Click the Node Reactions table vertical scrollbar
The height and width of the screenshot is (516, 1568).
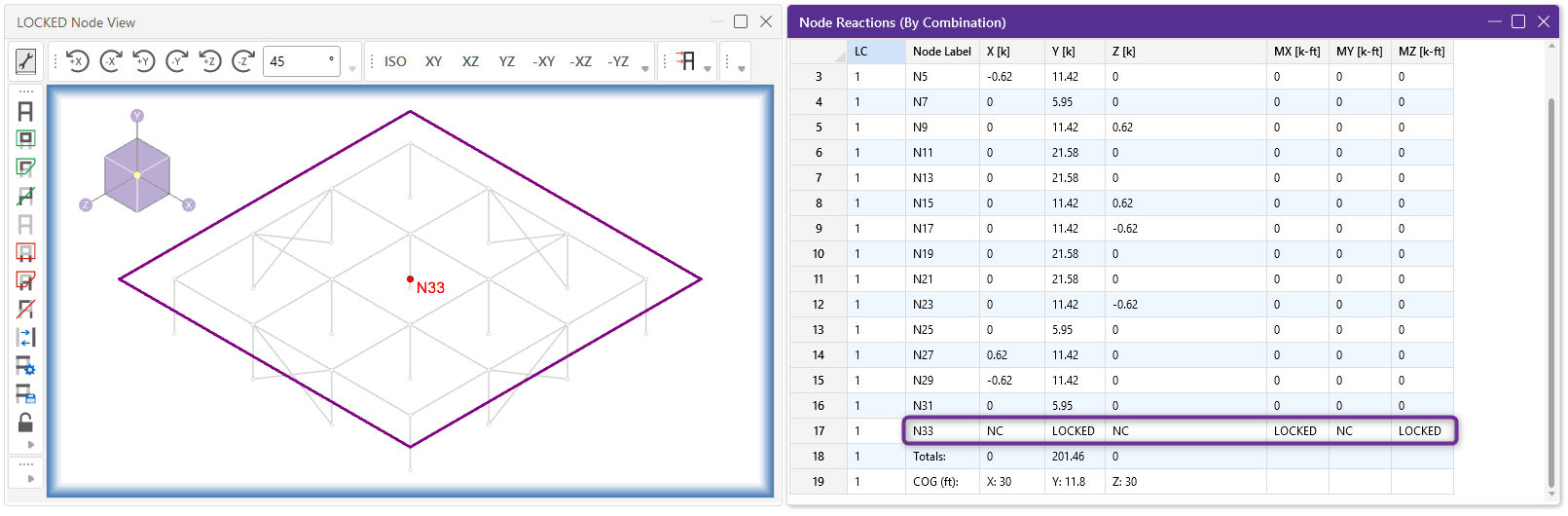[1551, 292]
